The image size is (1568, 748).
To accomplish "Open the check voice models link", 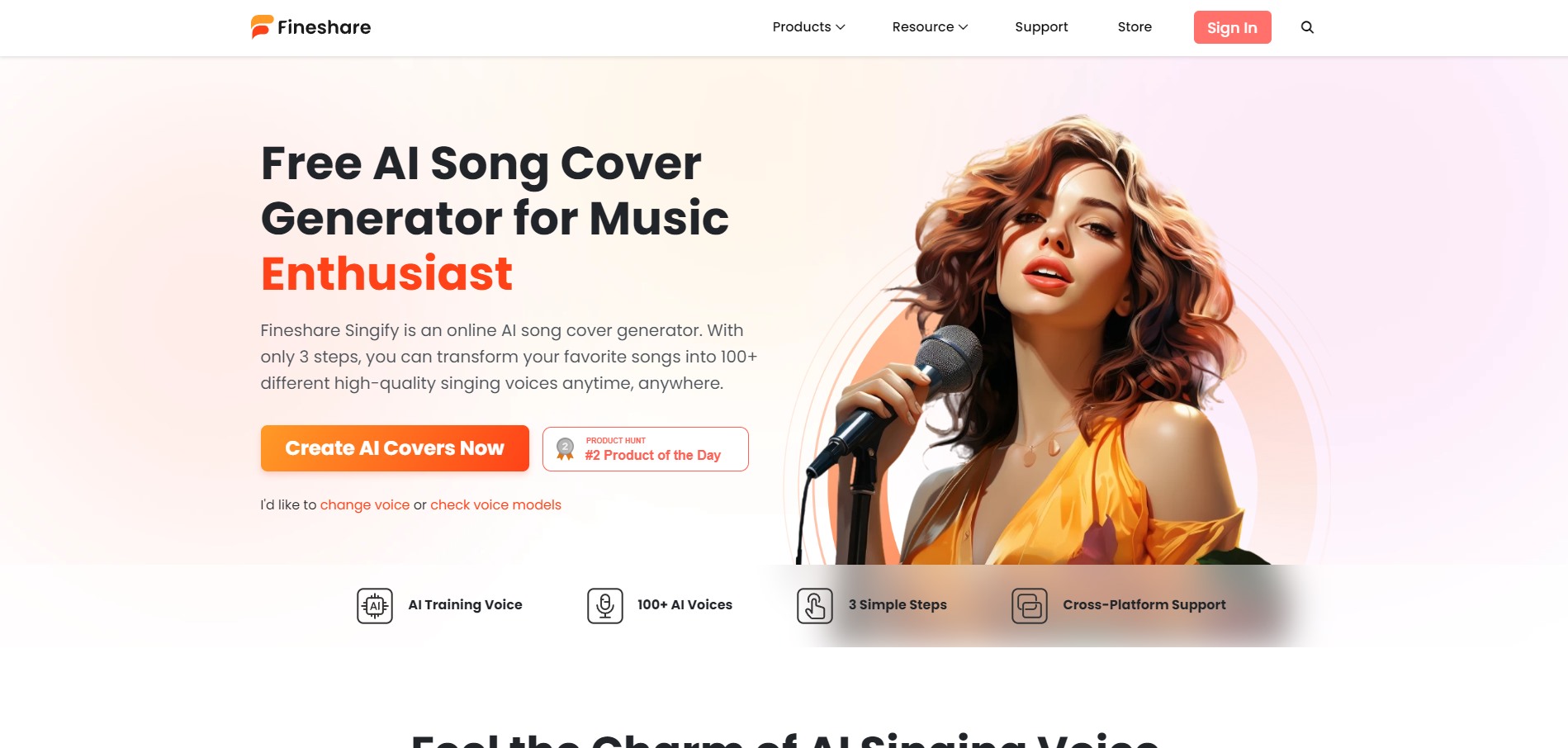I will pyautogui.click(x=495, y=505).
